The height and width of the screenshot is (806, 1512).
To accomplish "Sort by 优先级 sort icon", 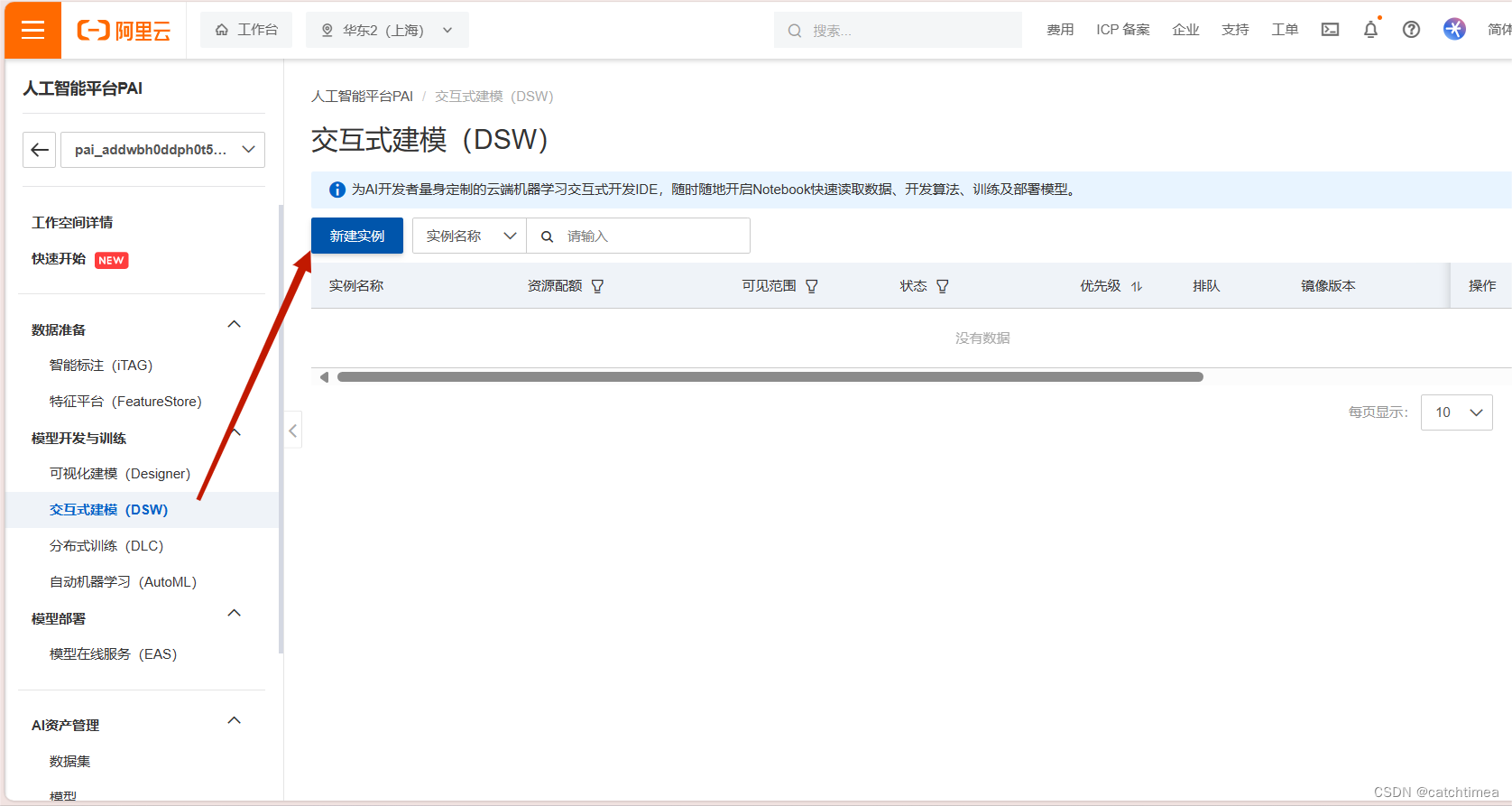I will 1137,286.
